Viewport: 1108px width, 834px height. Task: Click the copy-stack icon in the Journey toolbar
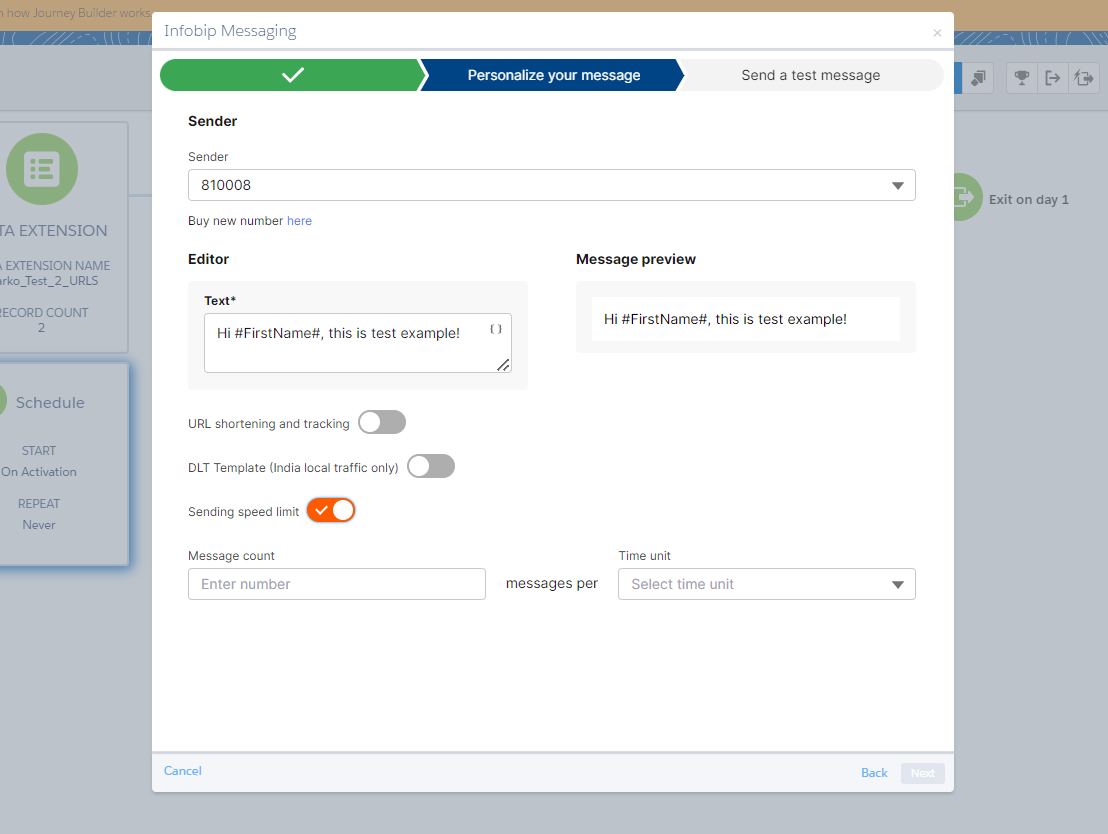pos(978,78)
